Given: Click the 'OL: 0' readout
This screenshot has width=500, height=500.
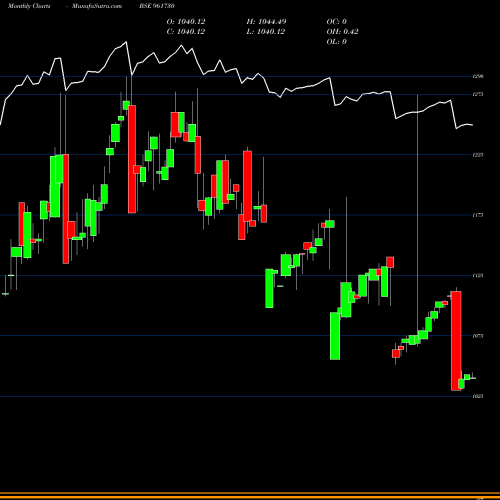Looking at the screenshot, I should [x=337, y=42].
